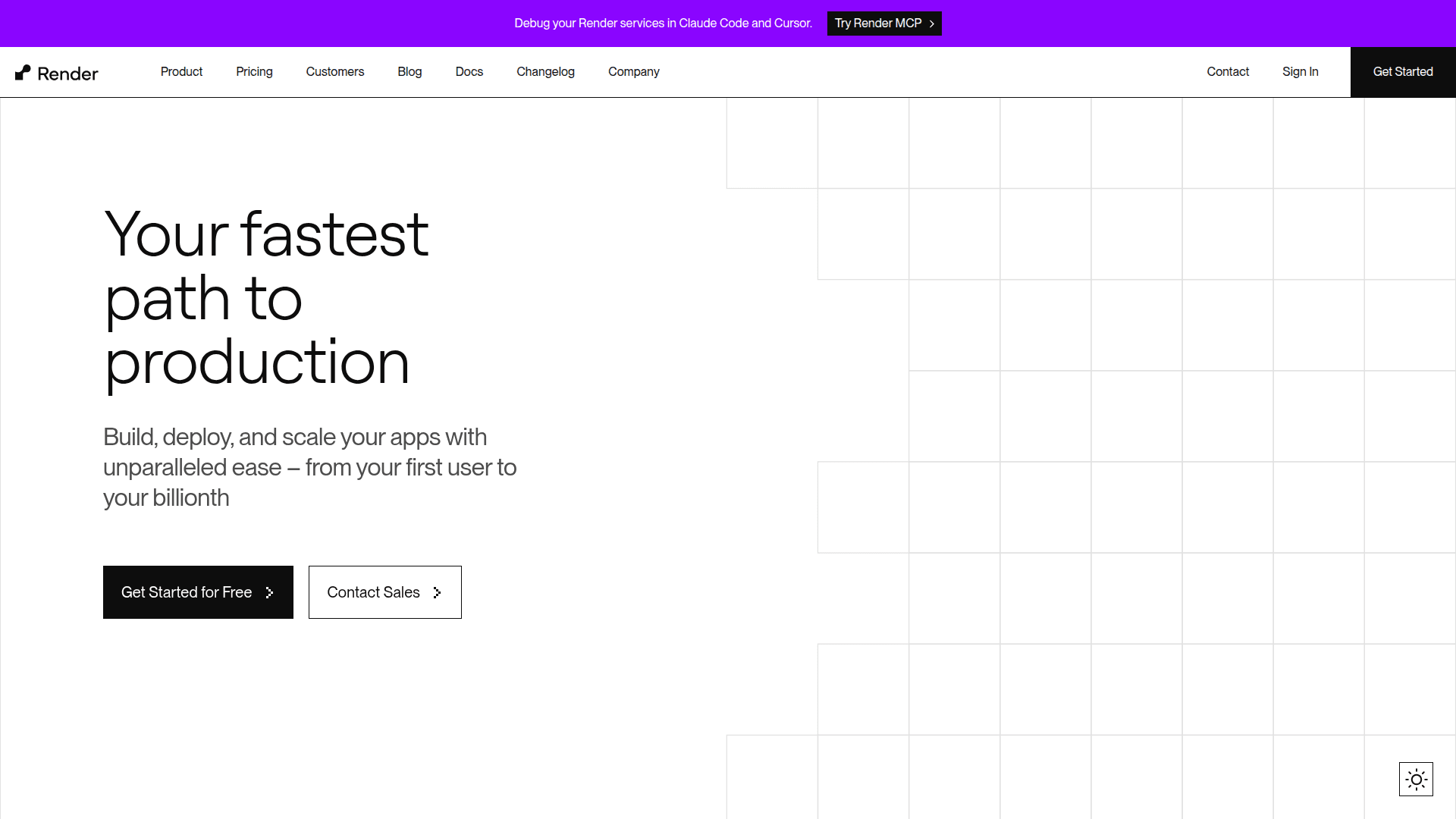Click the arrow icon on Contact Sales

pyautogui.click(x=437, y=592)
